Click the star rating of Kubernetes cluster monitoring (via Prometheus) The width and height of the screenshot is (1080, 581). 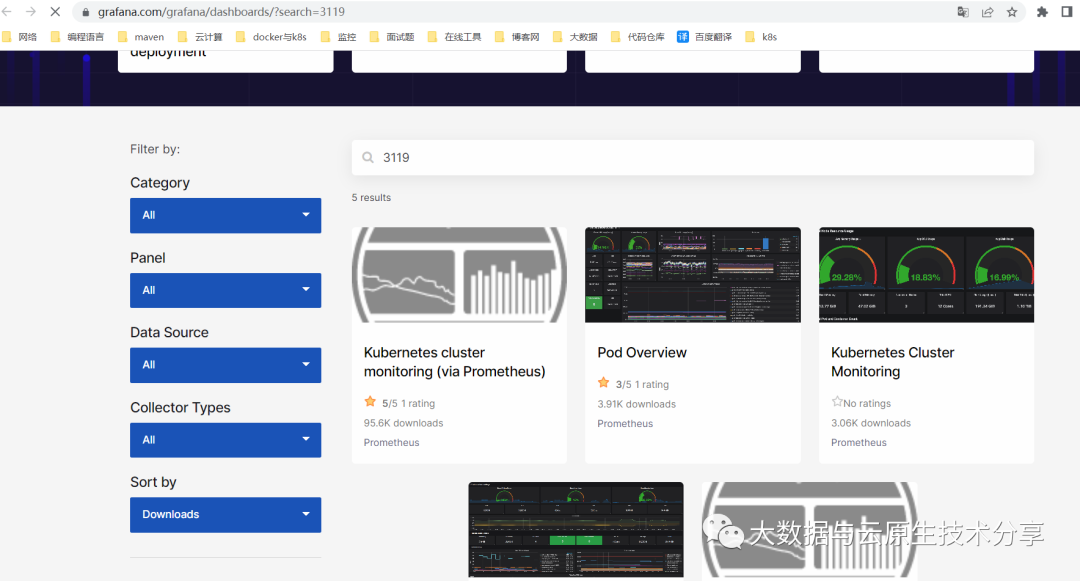point(370,402)
